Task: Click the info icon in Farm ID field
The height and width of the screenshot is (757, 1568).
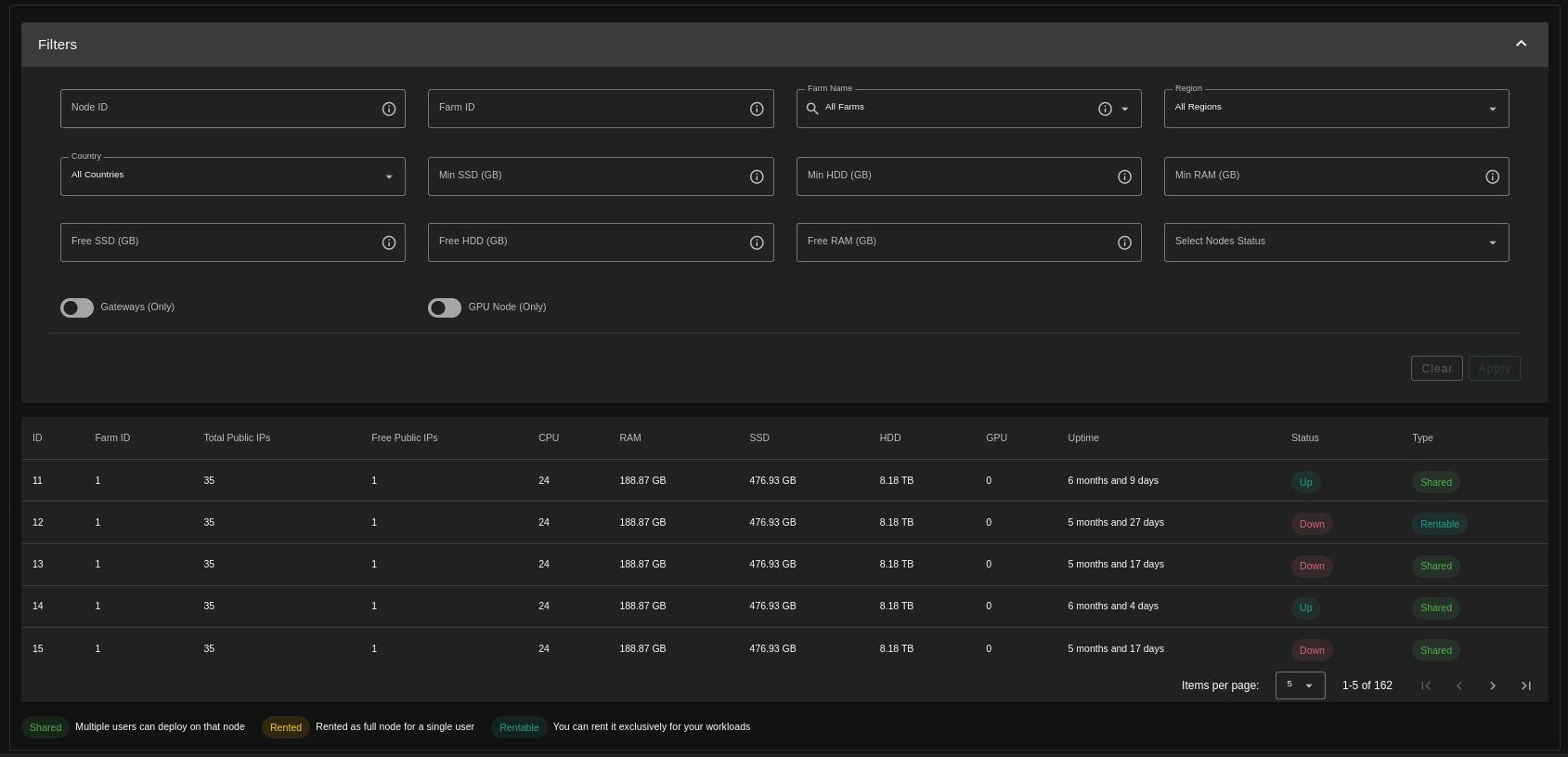Action: point(757,109)
